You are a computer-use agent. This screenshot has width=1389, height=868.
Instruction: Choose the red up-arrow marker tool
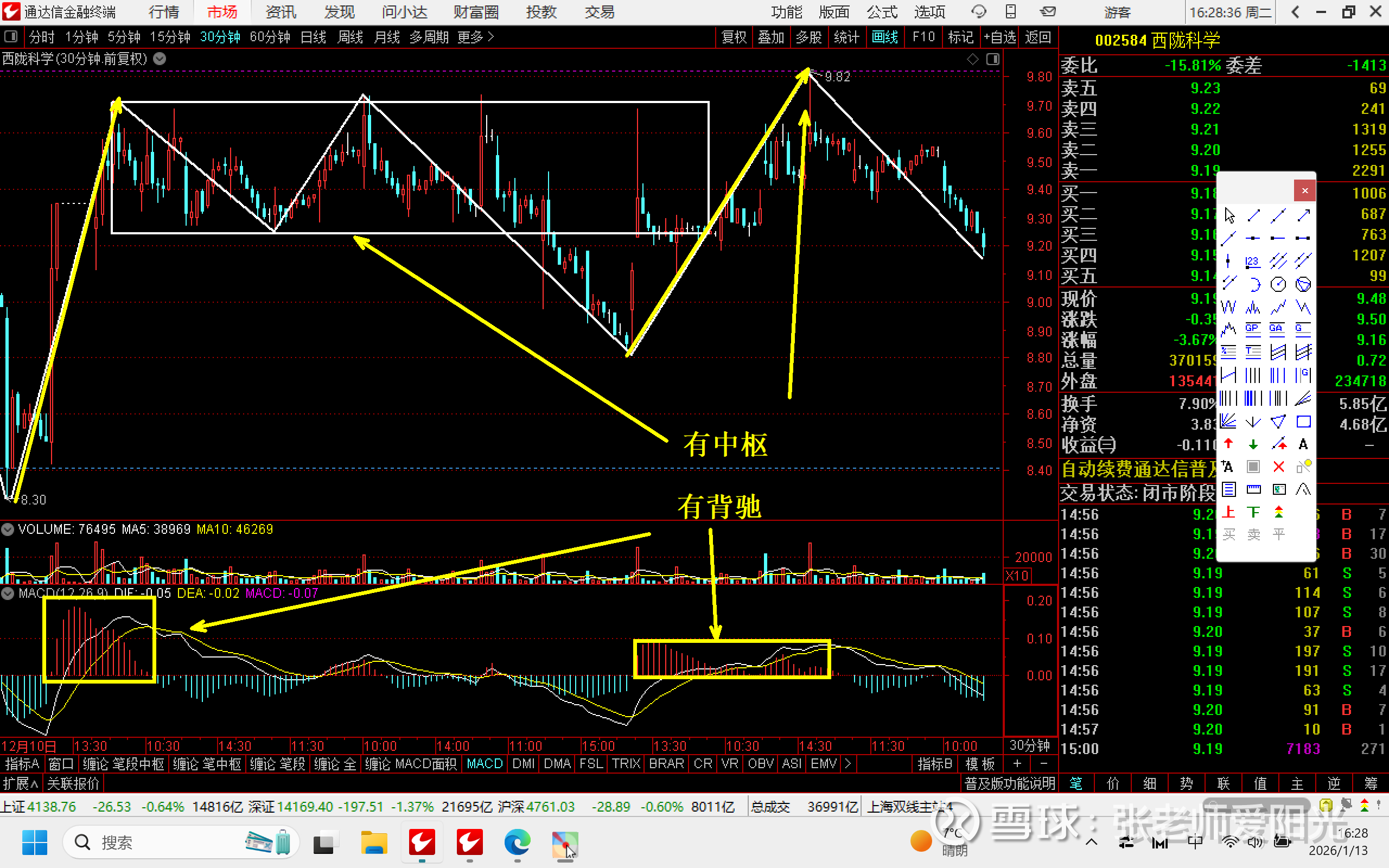pos(1228,444)
